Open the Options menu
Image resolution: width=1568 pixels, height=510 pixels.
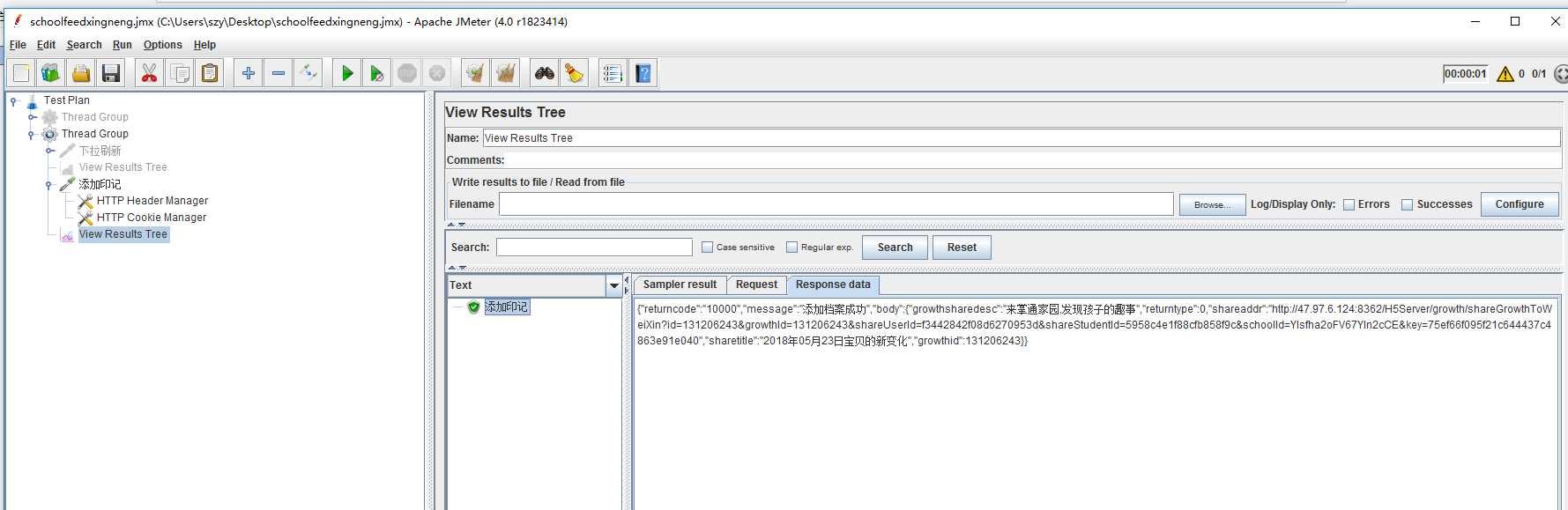click(x=163, y=45)
